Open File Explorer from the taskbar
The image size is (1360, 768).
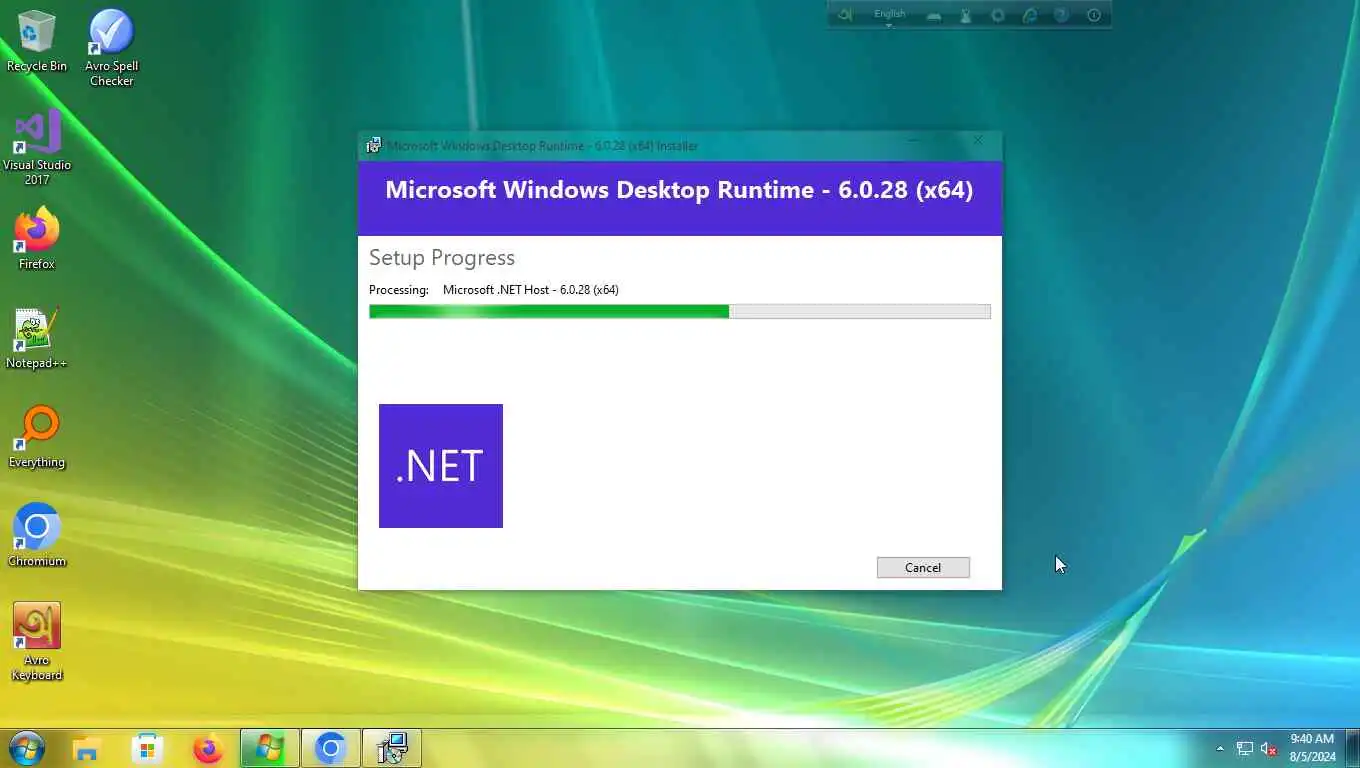87,748
